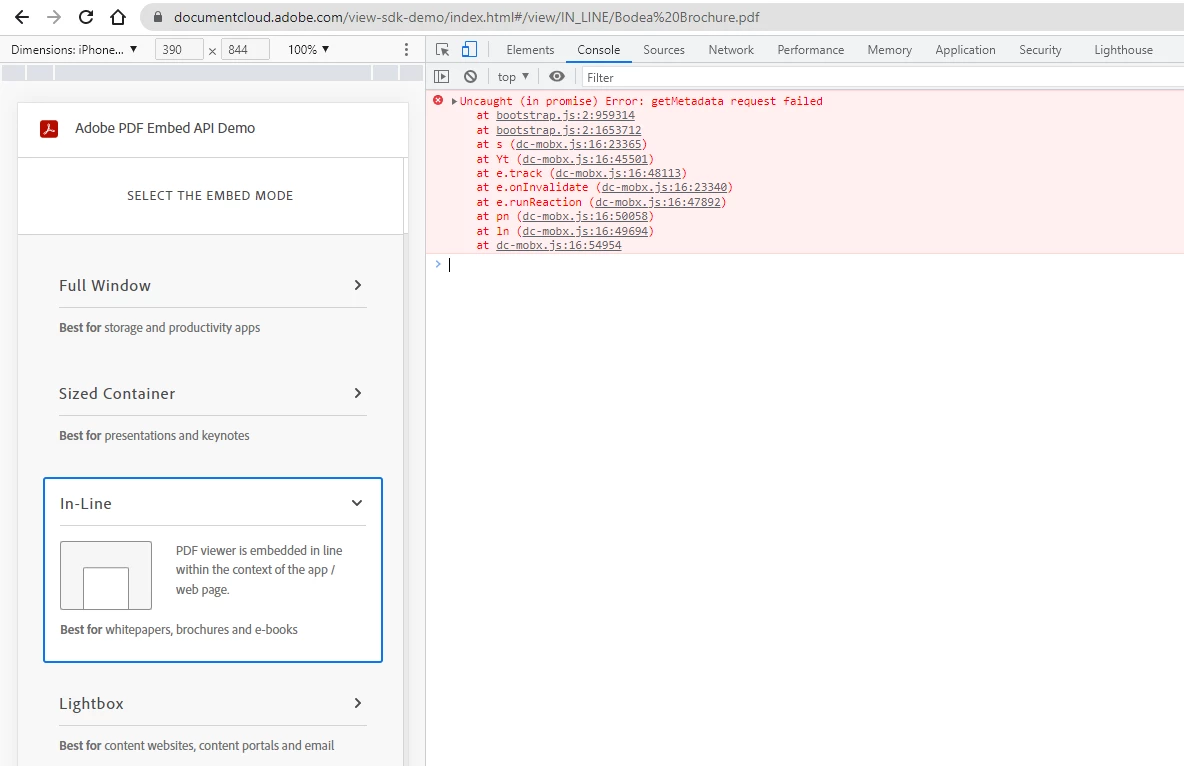Click the Adobe PDF logo icon

(49, 128)
